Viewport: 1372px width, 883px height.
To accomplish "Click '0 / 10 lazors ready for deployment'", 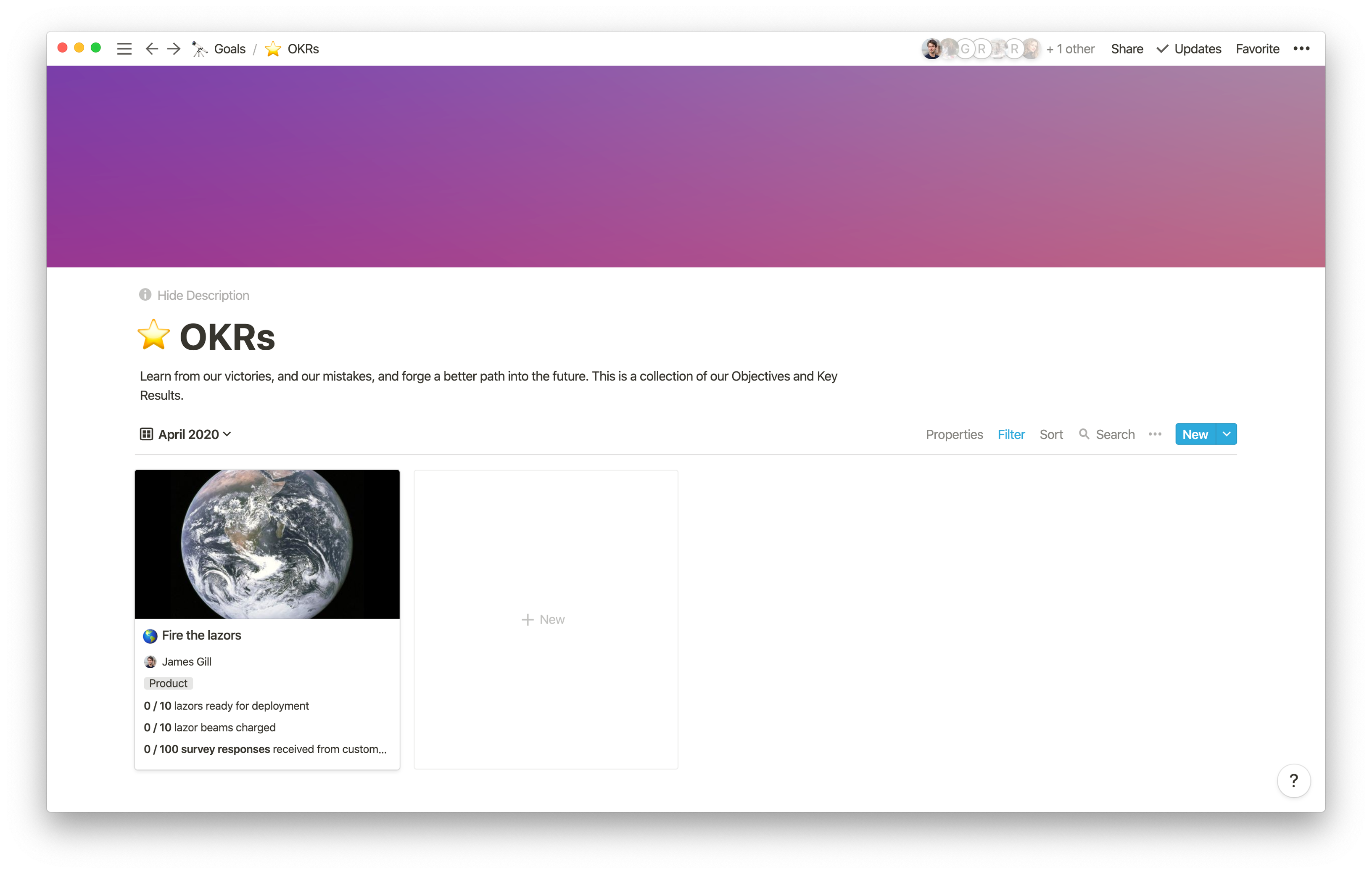I will point(227,706).
